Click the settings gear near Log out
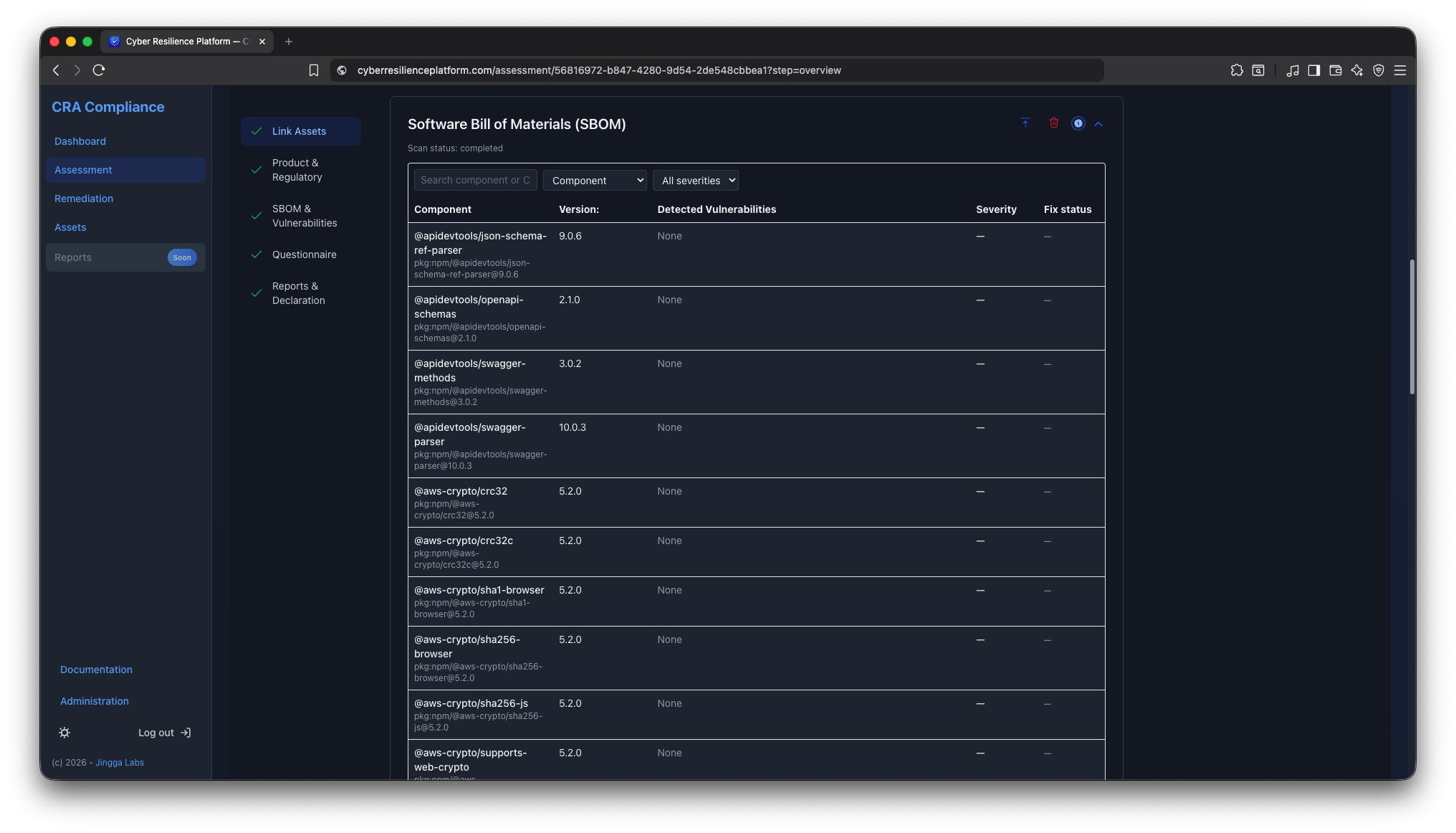This screenshot has height=833, width=1456. tap(64, 732)
